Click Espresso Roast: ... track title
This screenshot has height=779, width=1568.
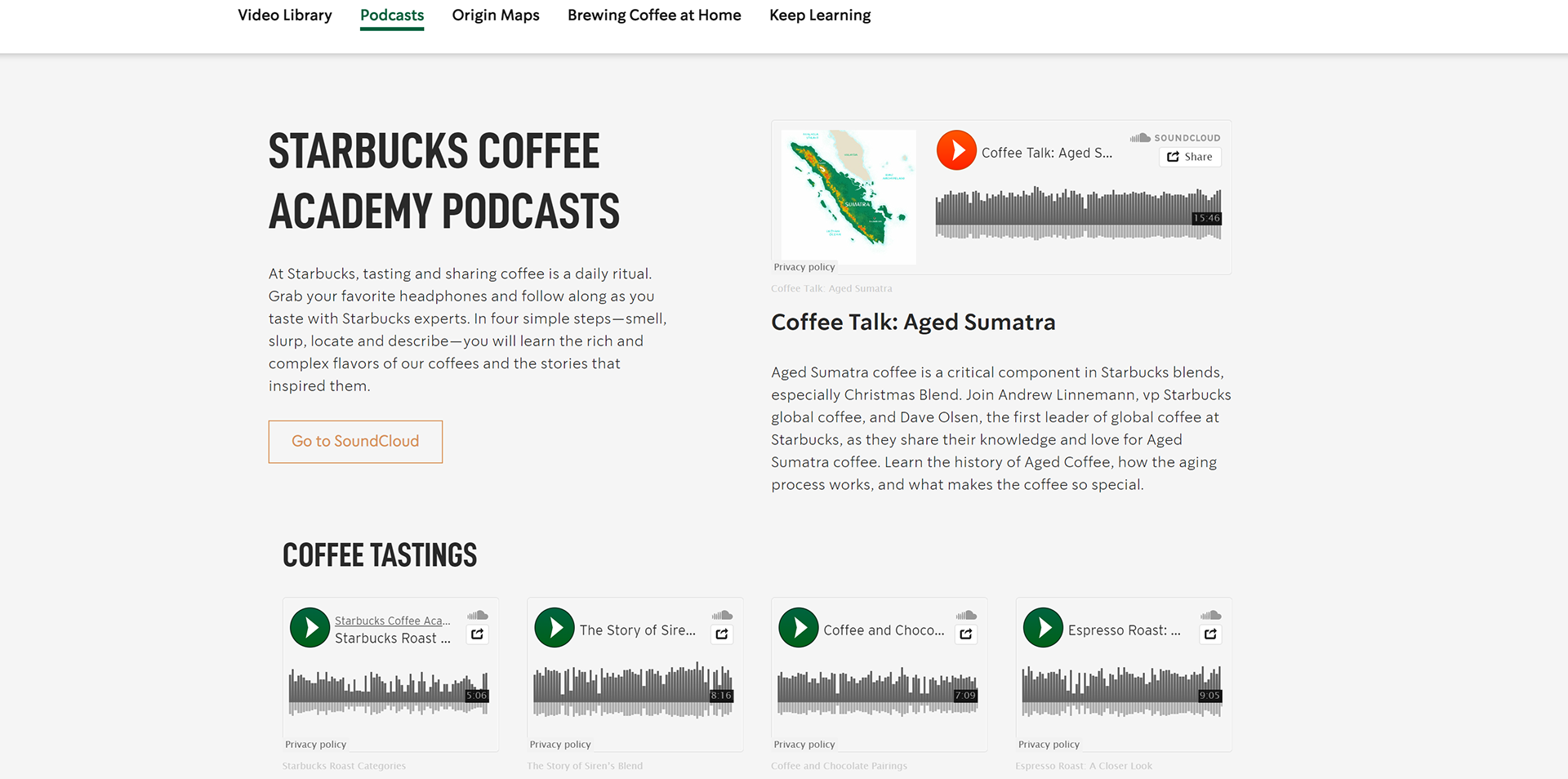point(1125,630)
